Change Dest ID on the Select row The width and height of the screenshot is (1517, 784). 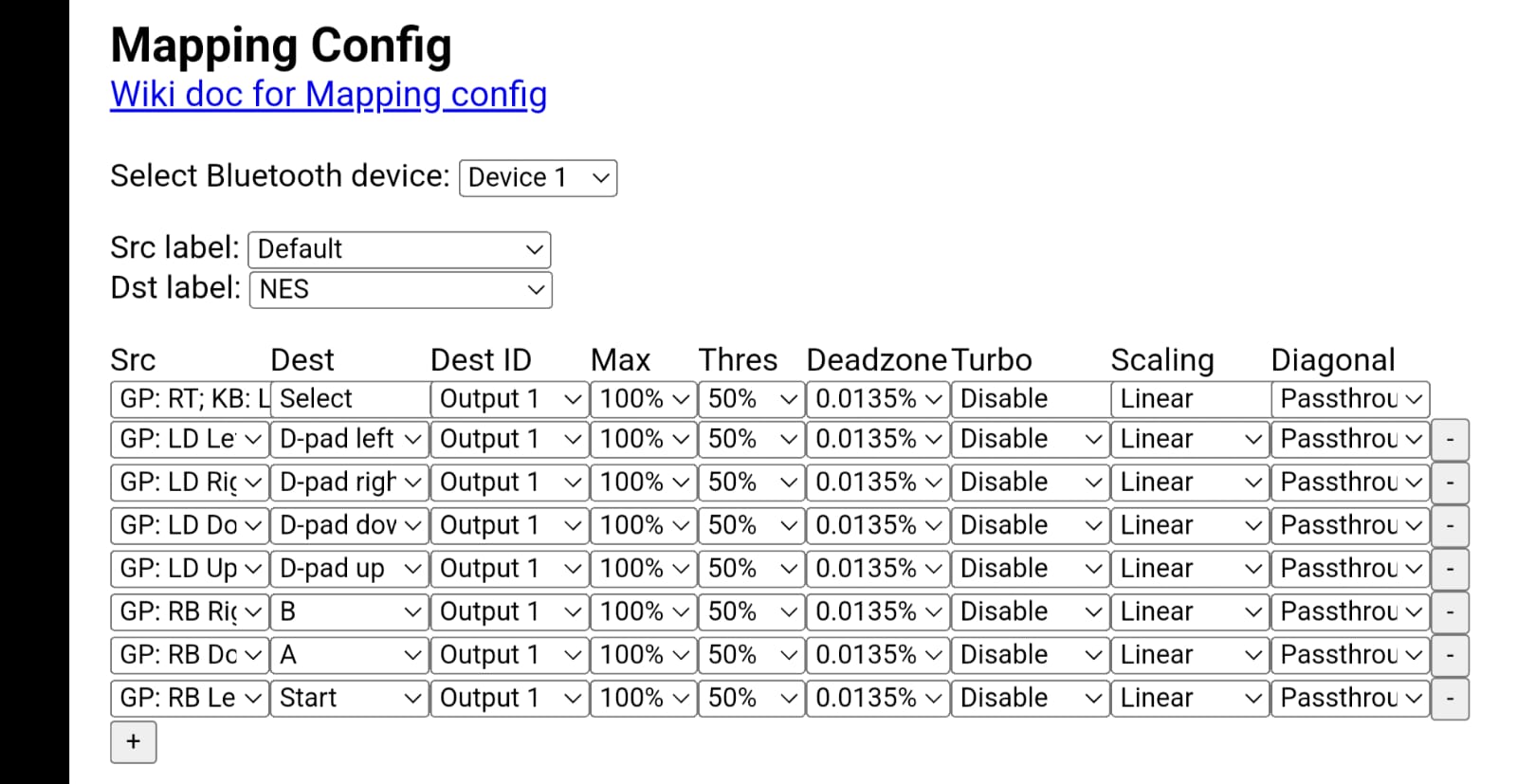(509, 399)
